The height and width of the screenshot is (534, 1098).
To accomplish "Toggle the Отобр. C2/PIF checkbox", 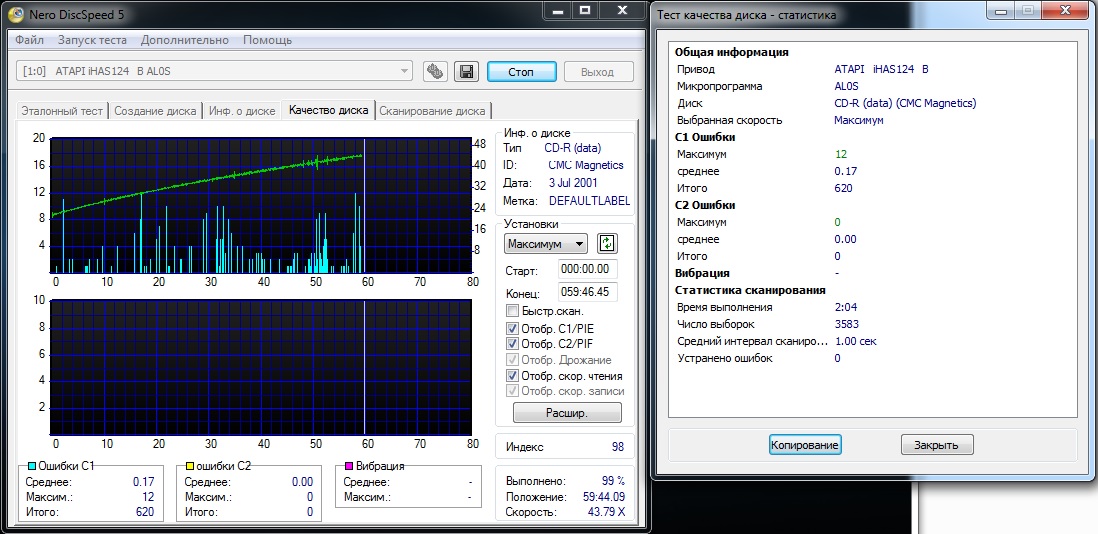I will [x=513, y=344].
